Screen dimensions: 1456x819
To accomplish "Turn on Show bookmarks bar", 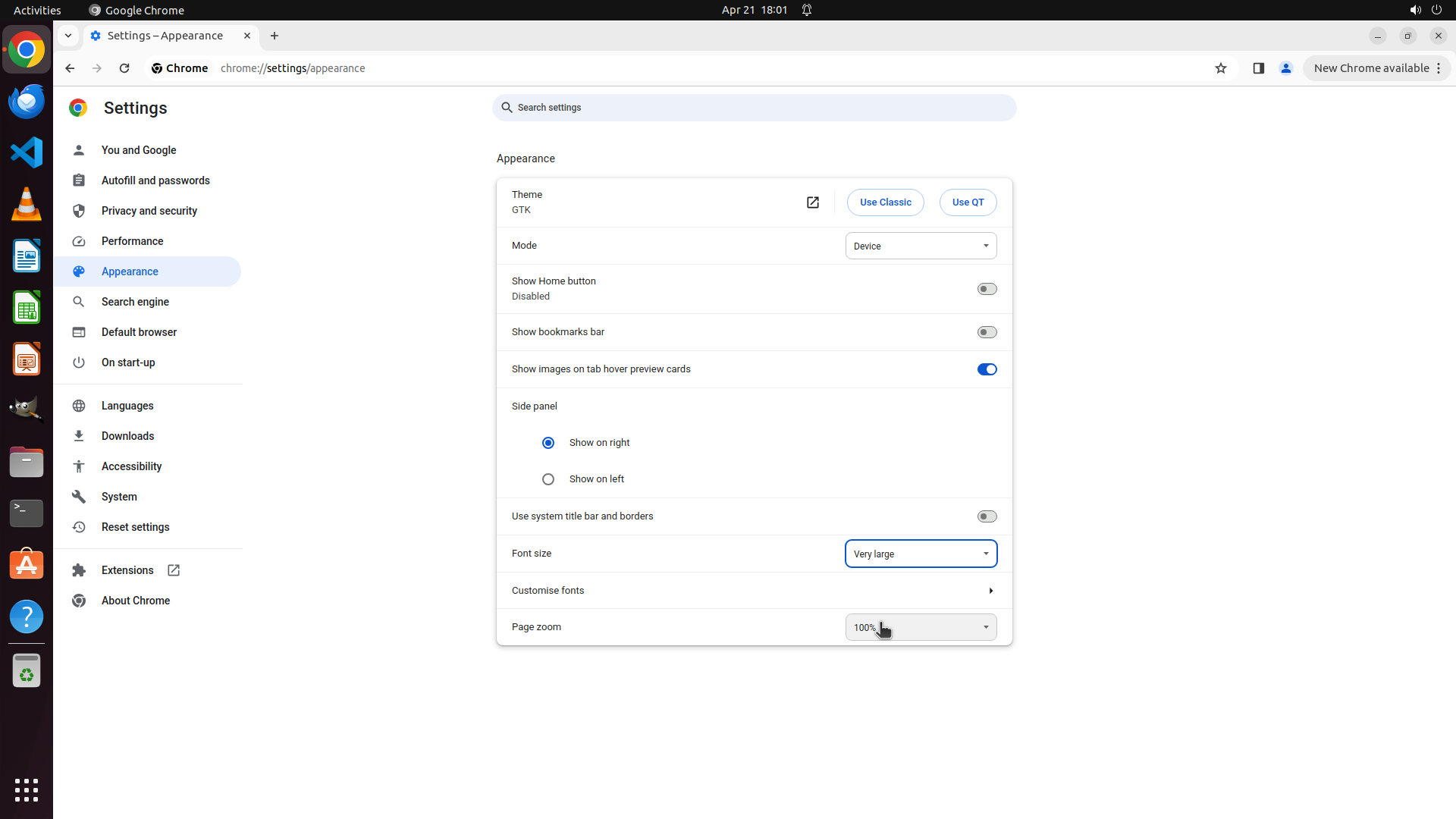I will [987, 332].
